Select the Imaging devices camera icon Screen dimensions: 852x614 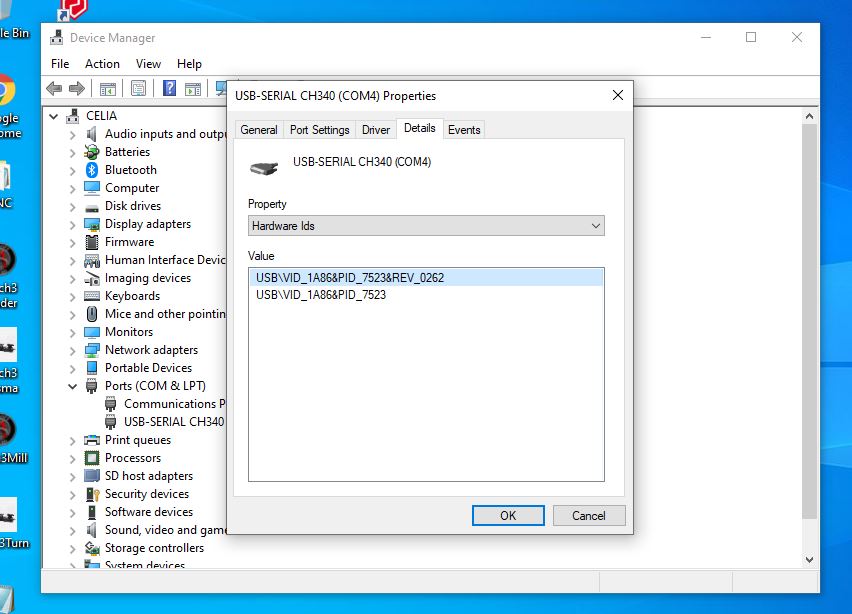pos(92,278)
